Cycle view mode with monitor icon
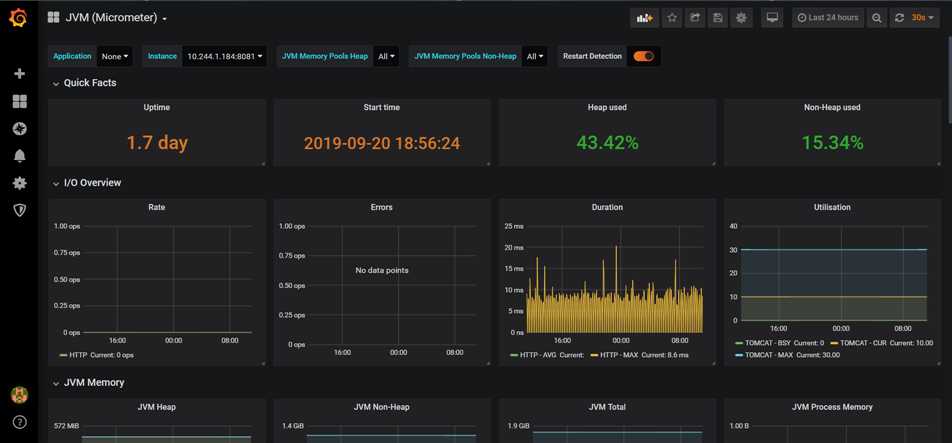This screenshot has width=952, height=443. 772,18
